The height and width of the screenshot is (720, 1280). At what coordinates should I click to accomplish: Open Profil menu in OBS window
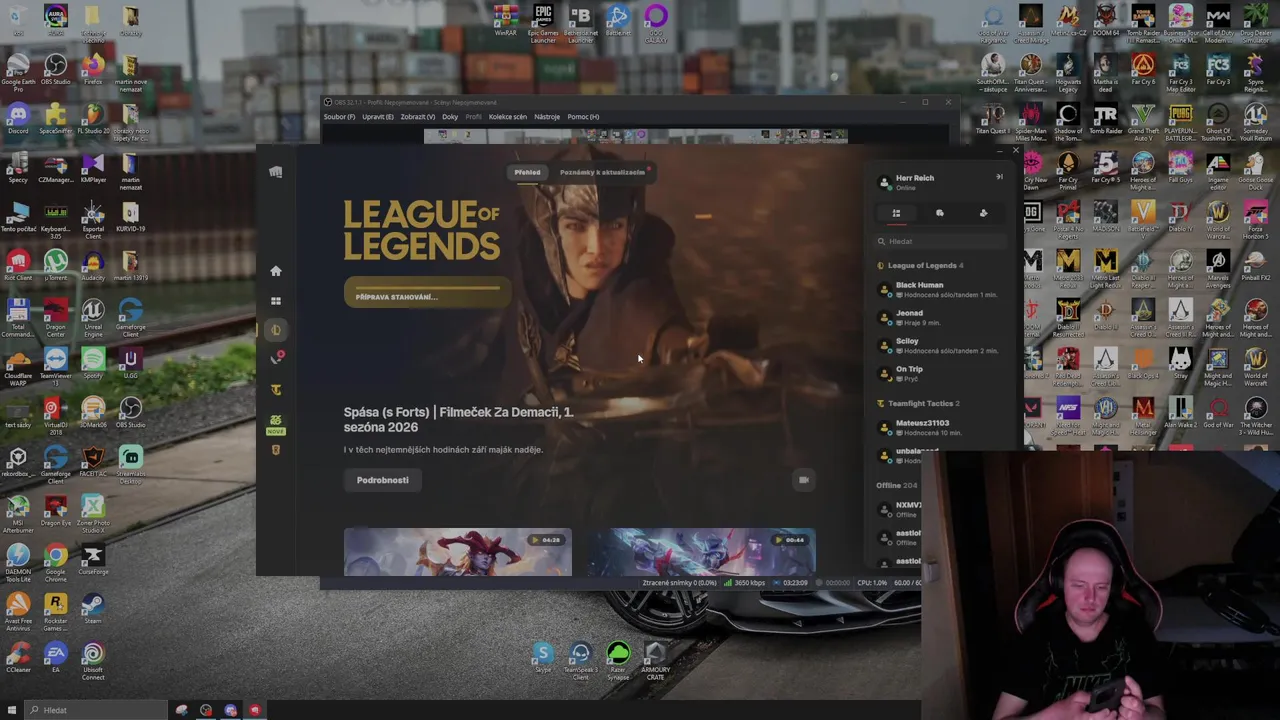point(473,117)
